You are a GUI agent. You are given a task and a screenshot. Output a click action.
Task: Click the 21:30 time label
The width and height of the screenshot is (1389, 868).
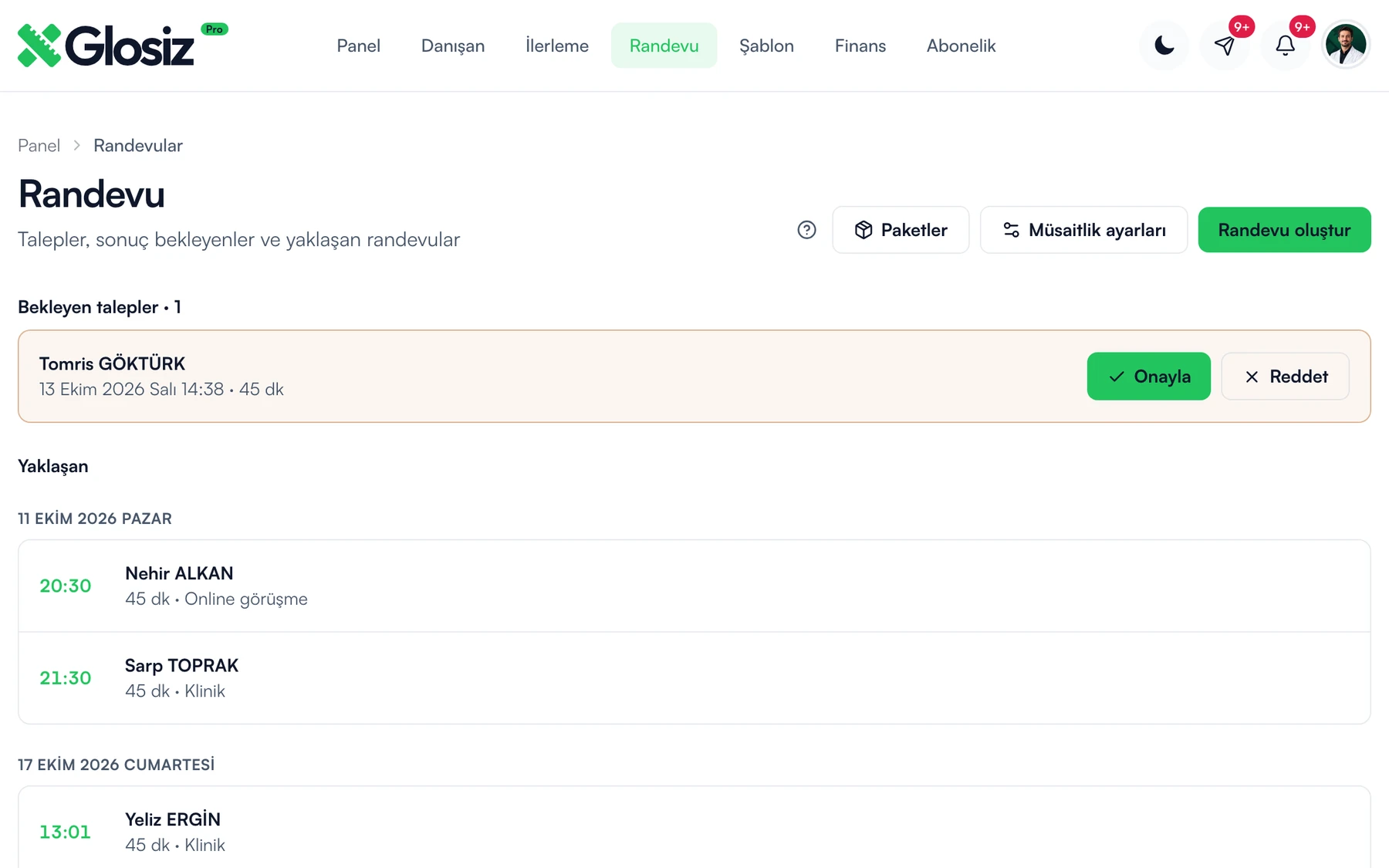tap(66, 678)
